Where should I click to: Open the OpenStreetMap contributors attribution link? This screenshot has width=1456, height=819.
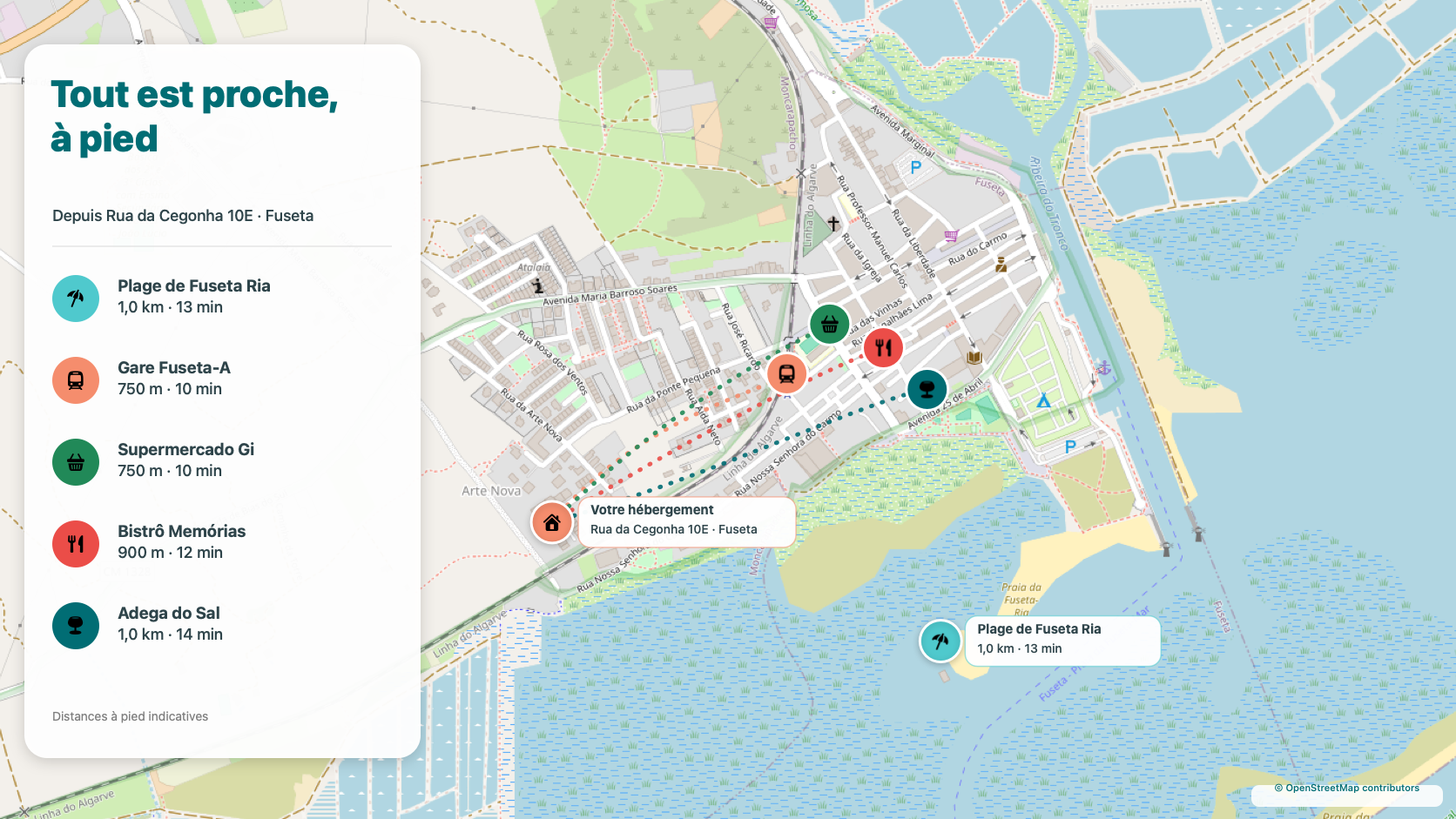click(1346, 788)
